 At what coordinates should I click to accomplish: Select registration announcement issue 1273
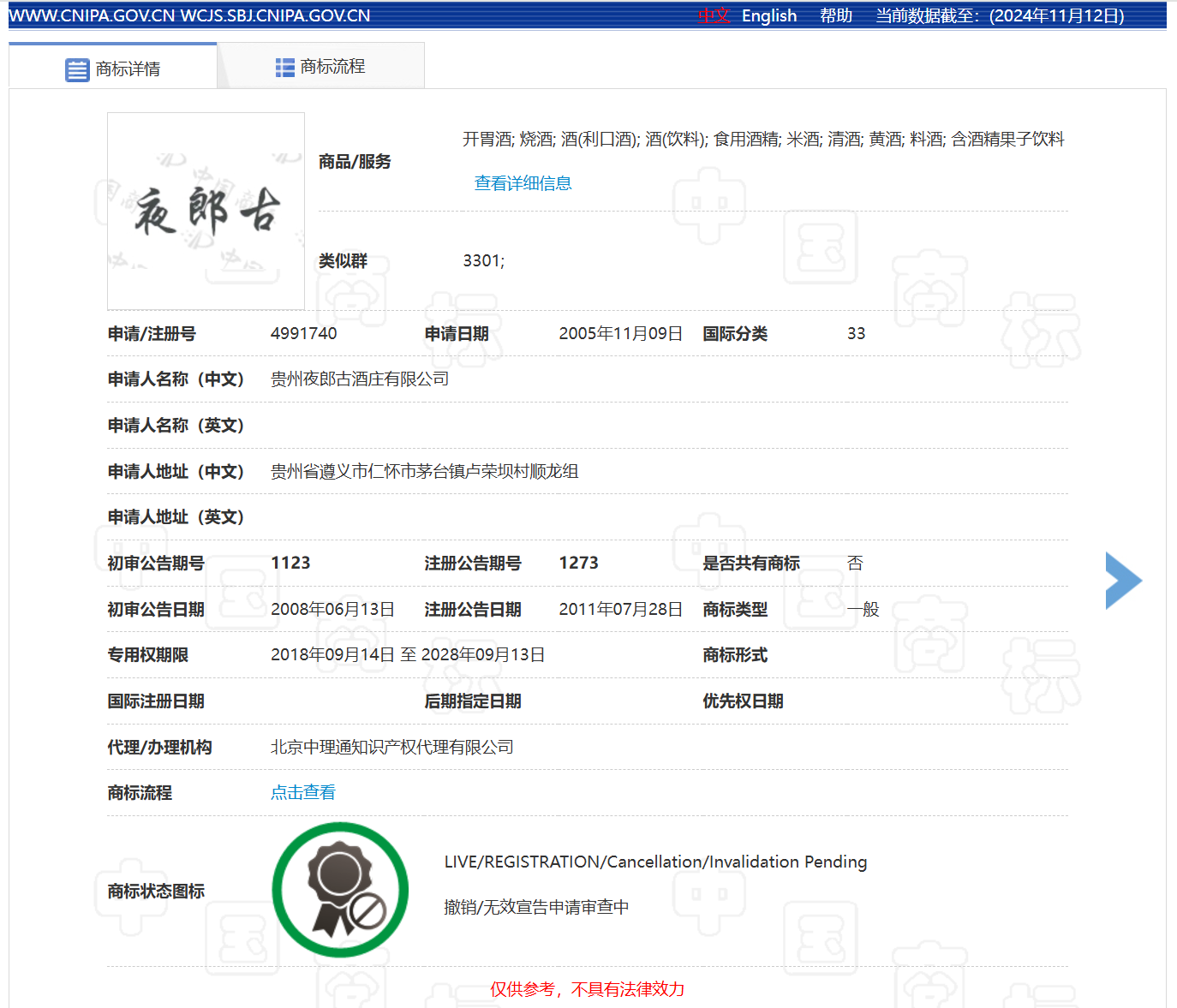(x=579, y=563)
